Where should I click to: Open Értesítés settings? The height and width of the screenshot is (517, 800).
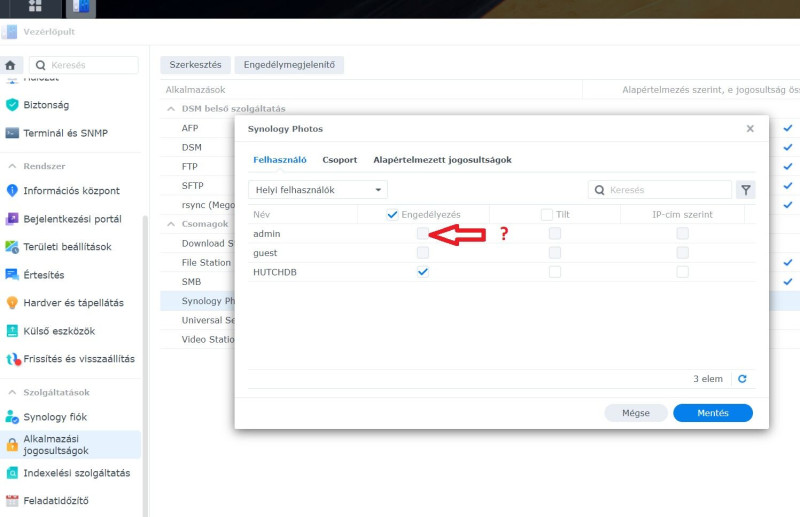click(35, 275)
